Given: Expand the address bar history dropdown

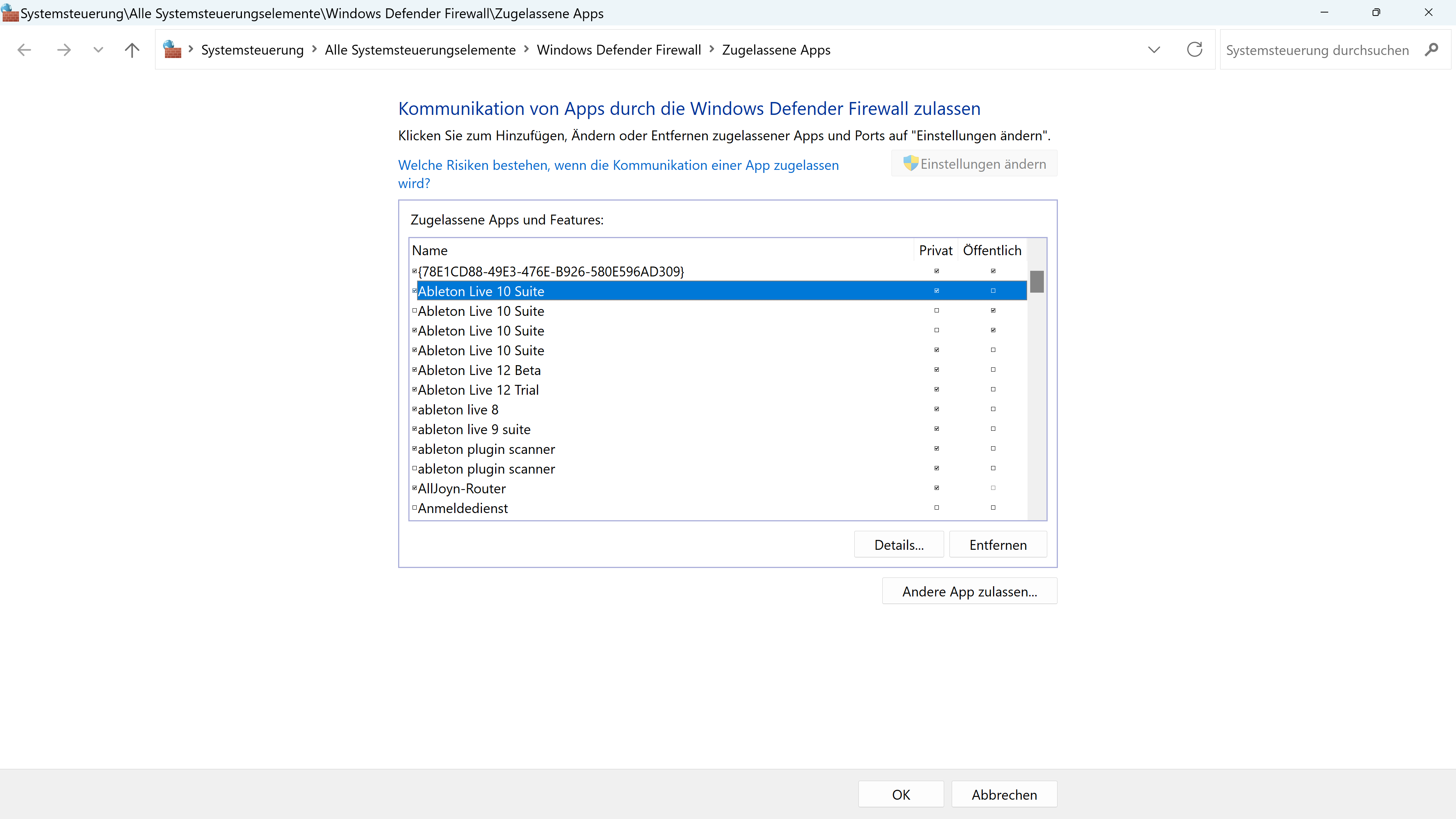Looking at the screenshot, I should [x=1154, y=50].
